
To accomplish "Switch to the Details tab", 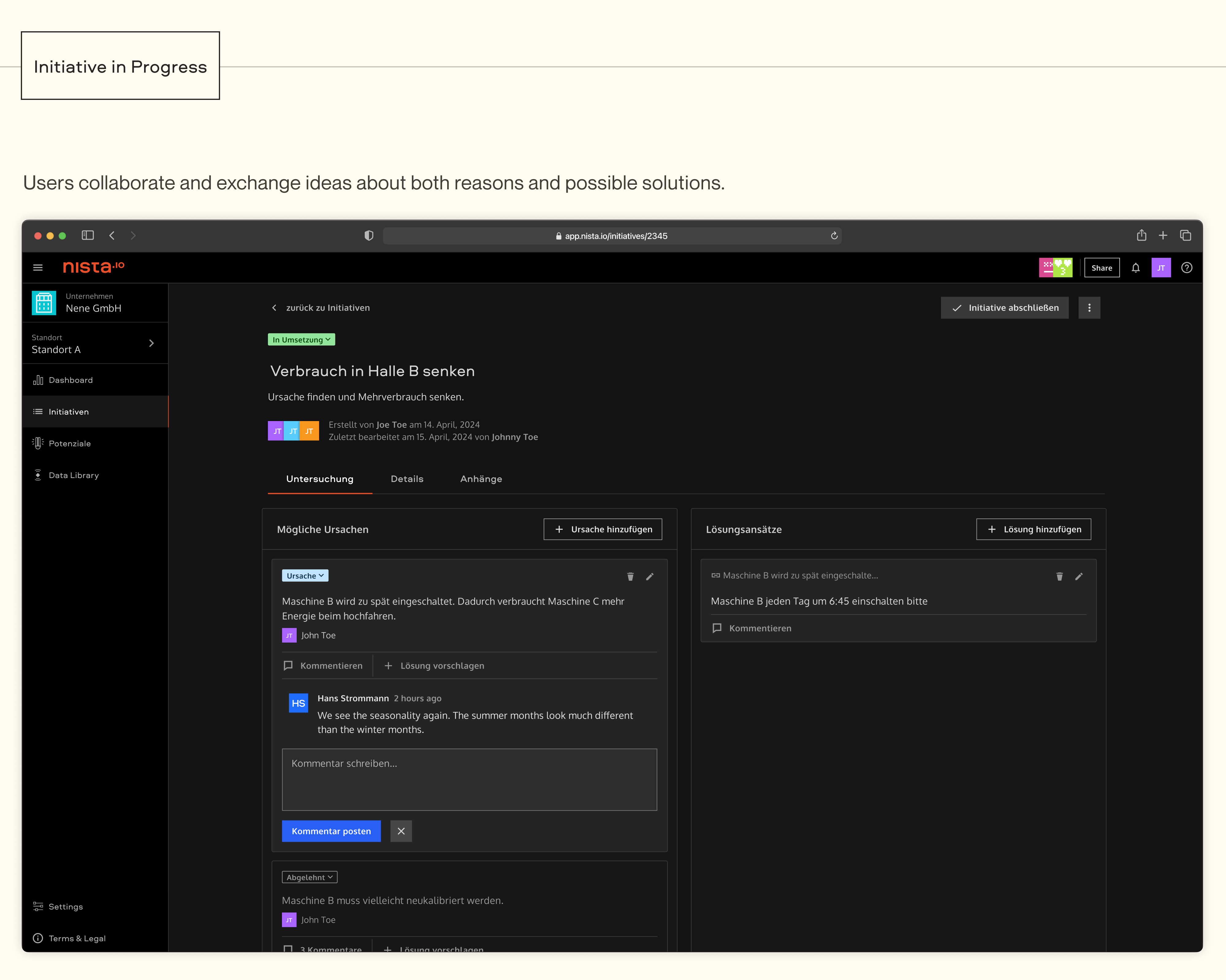I will [407, 479].
